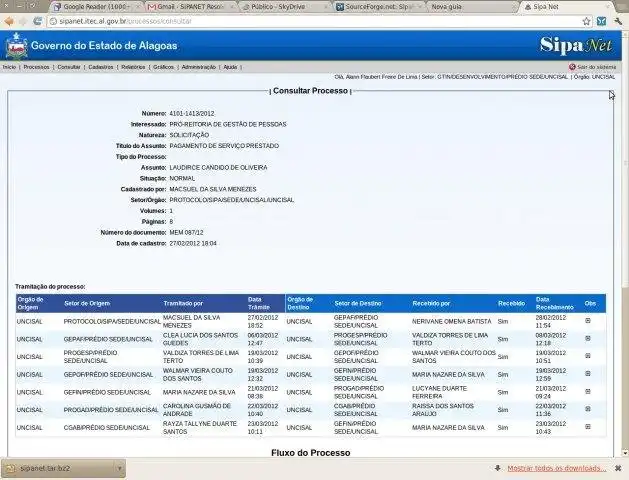Click CAROLINA GUSMÃO DE ANDRADE cell
The width and height of the screenshot is (629, 480).
click(197, 410)
